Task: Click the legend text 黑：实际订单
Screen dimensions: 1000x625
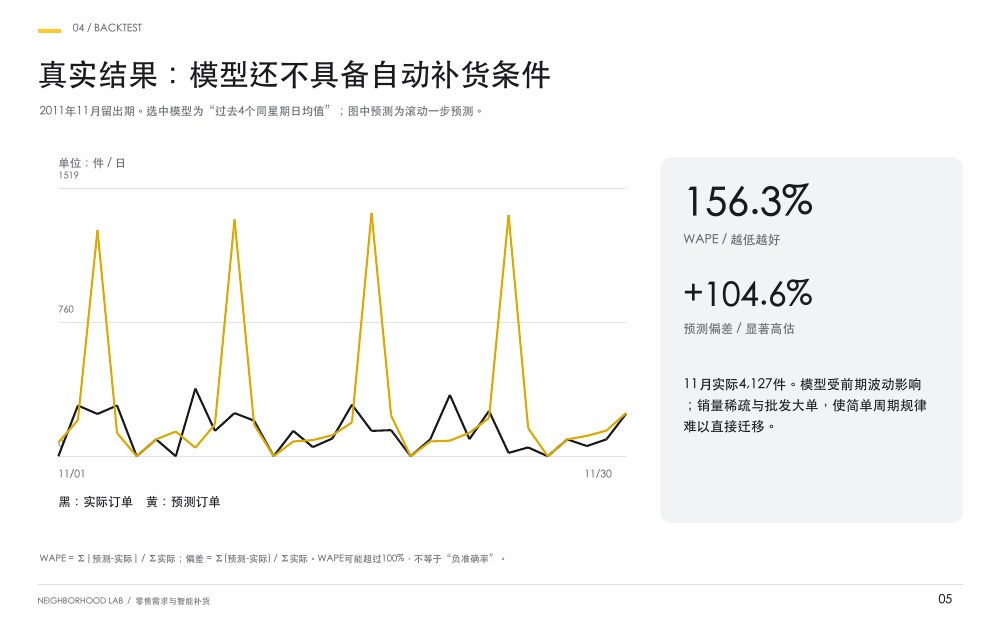Action: (x=96, y=502)
